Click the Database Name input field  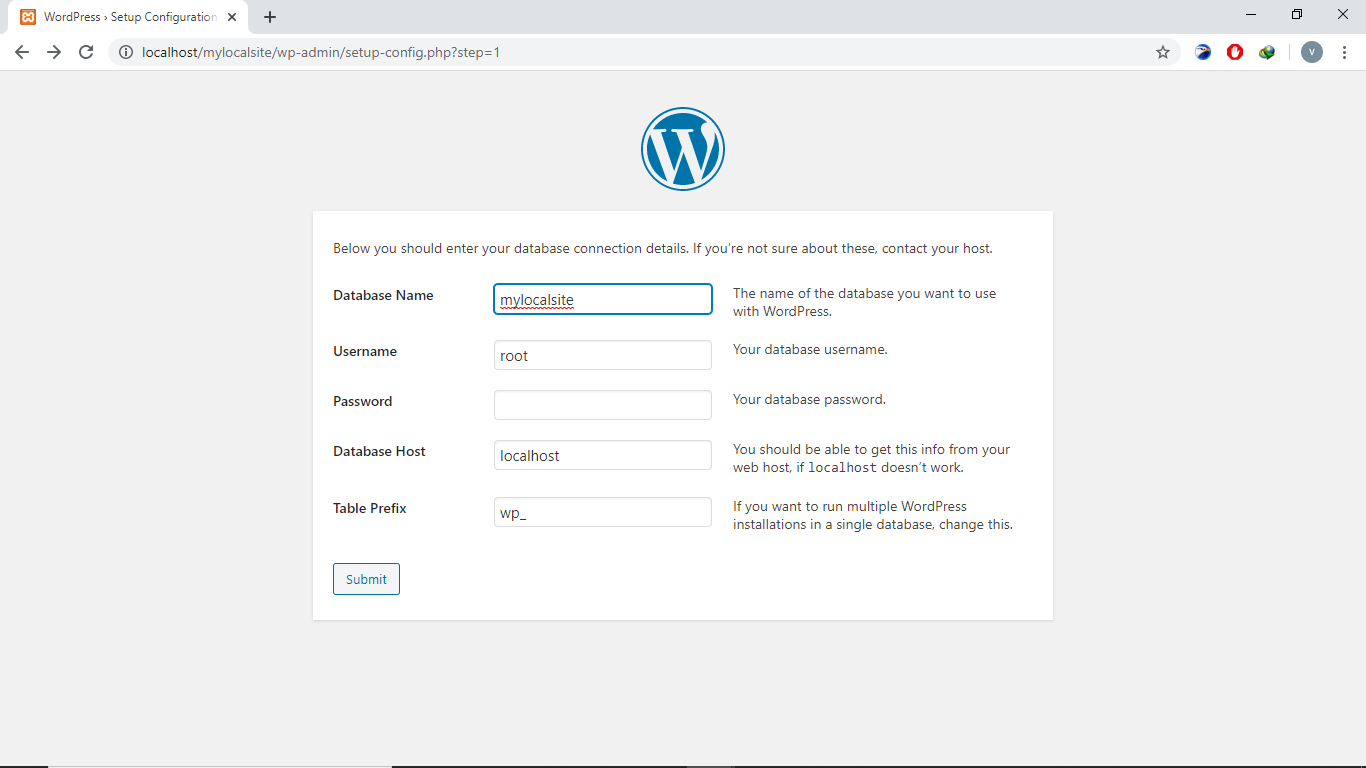coord(603,299)
